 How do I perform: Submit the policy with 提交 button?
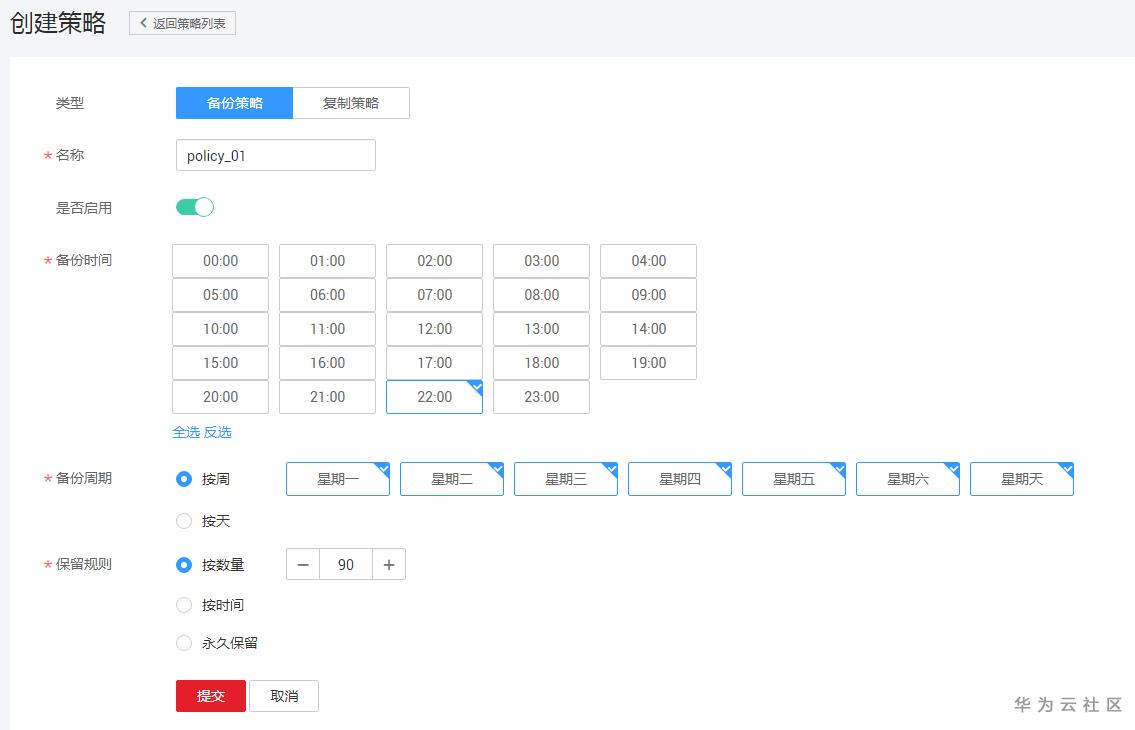[x=211, y=696]
